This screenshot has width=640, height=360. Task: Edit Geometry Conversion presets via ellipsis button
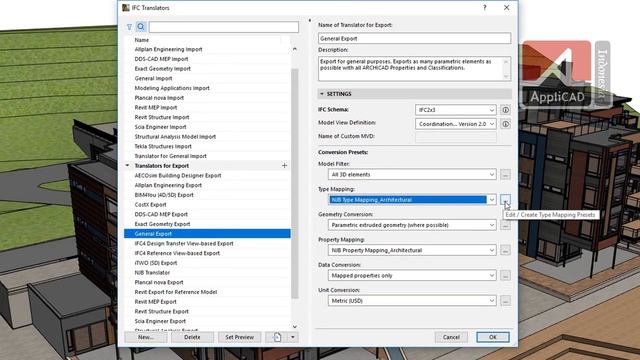(x=505, y=225)
